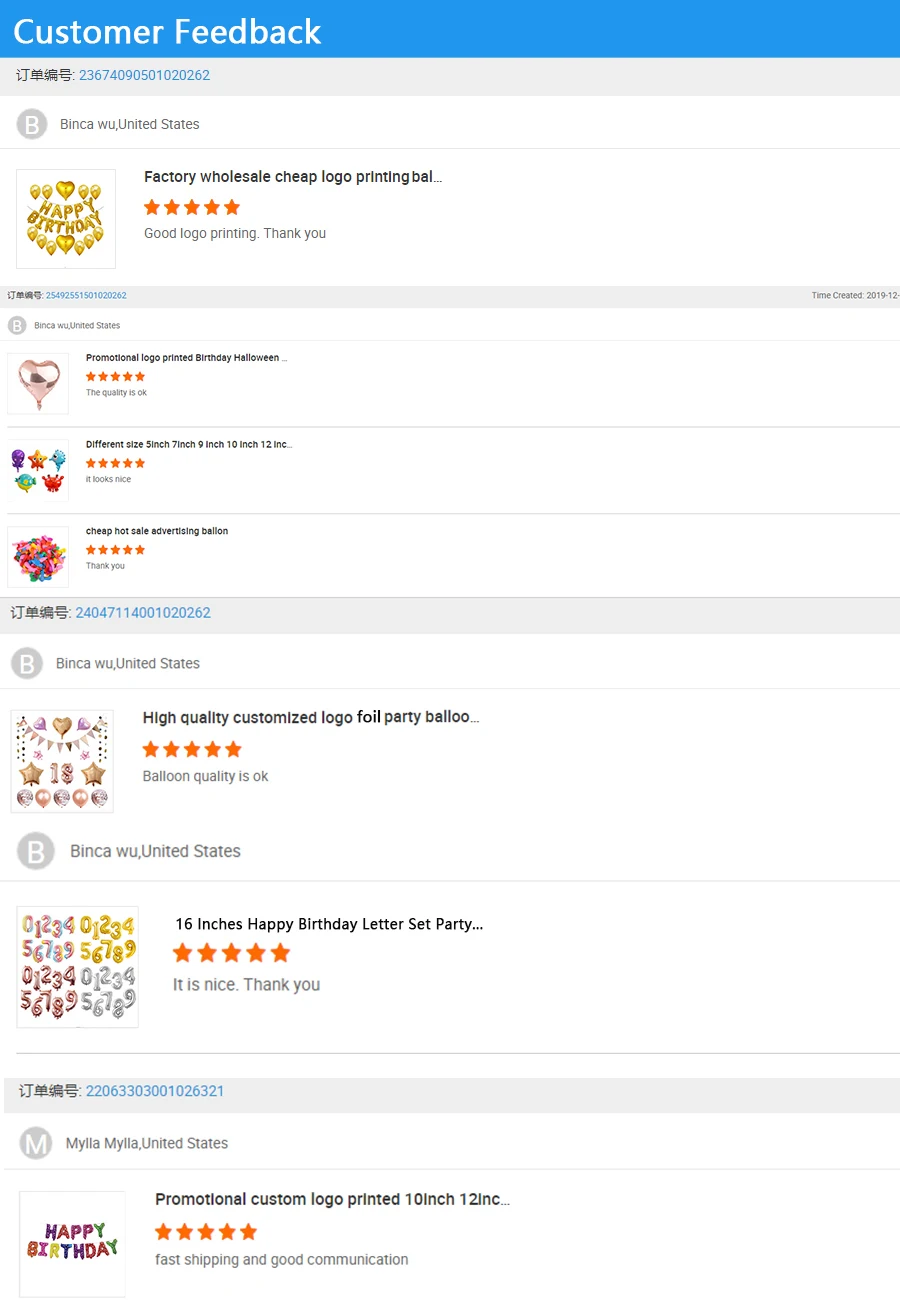Click the Mylla Mylla 'M' avatar icon
This screenshot has height=1310, width=900.
click(x=36, y=1143)
